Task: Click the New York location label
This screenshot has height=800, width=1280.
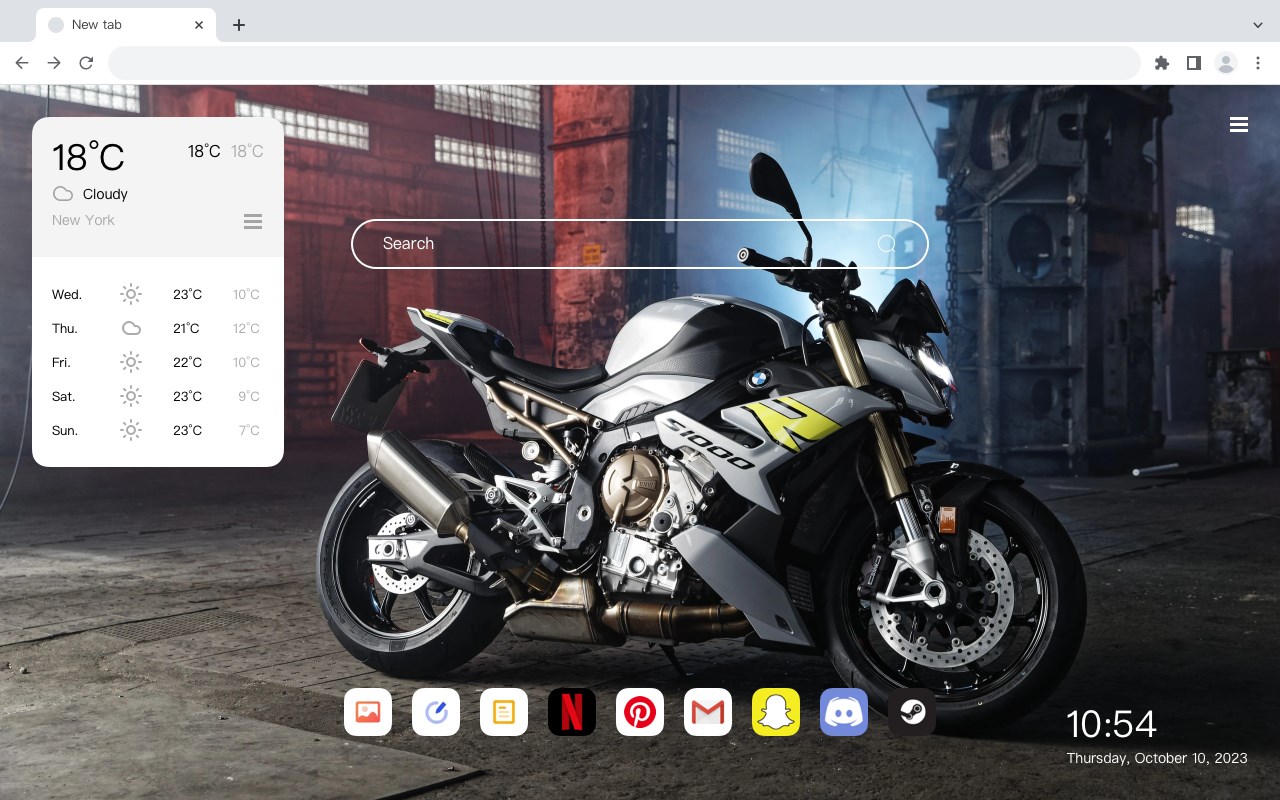Action: coord(83,220)
